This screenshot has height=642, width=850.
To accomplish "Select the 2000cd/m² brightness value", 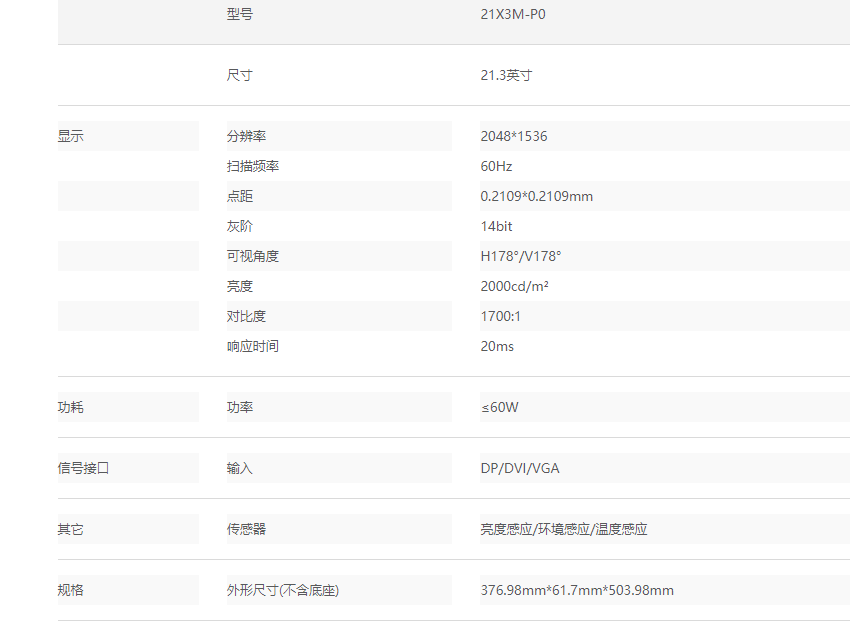I will [514, 286].
